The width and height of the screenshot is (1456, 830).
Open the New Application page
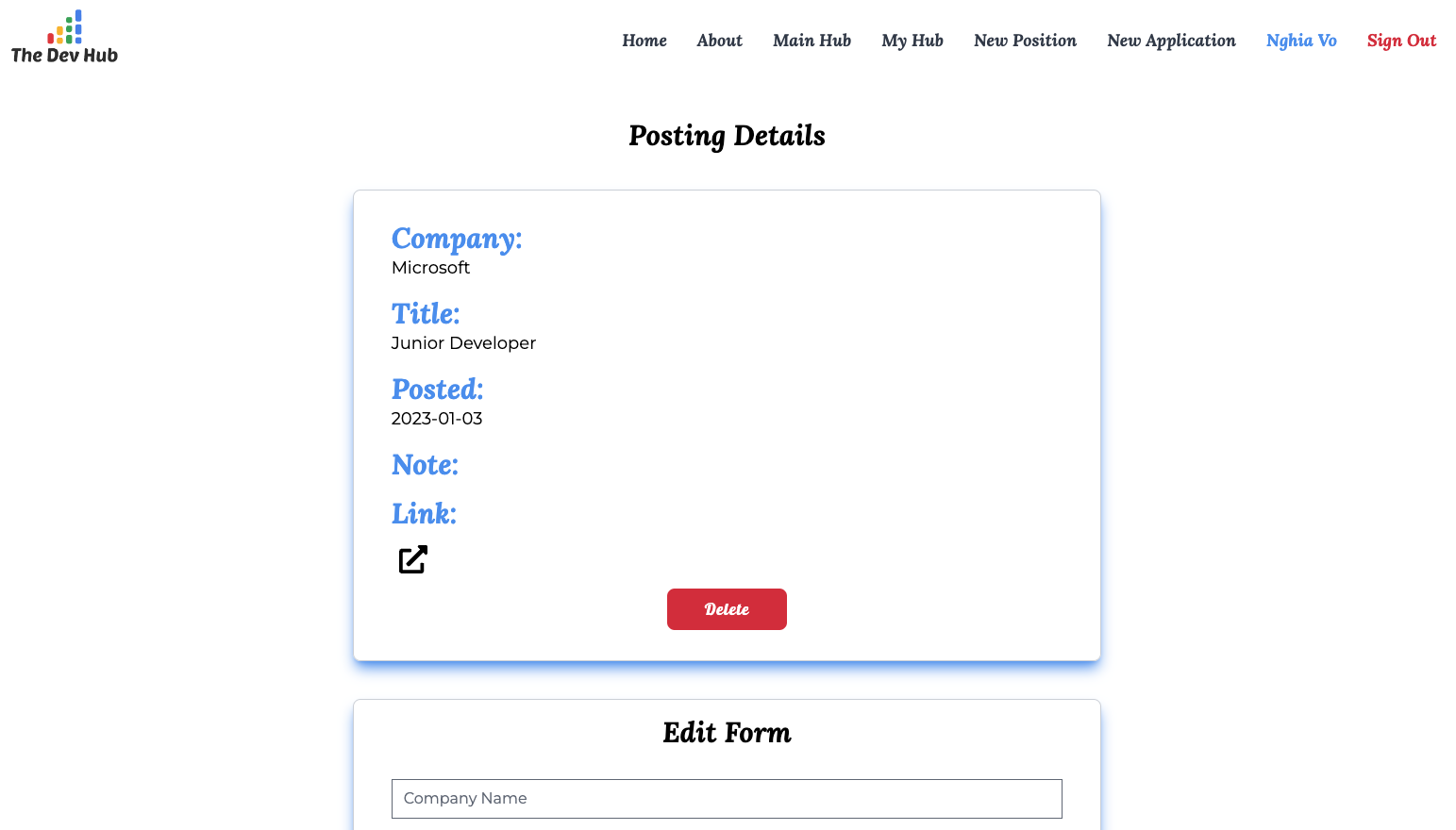coord(1171,41)
